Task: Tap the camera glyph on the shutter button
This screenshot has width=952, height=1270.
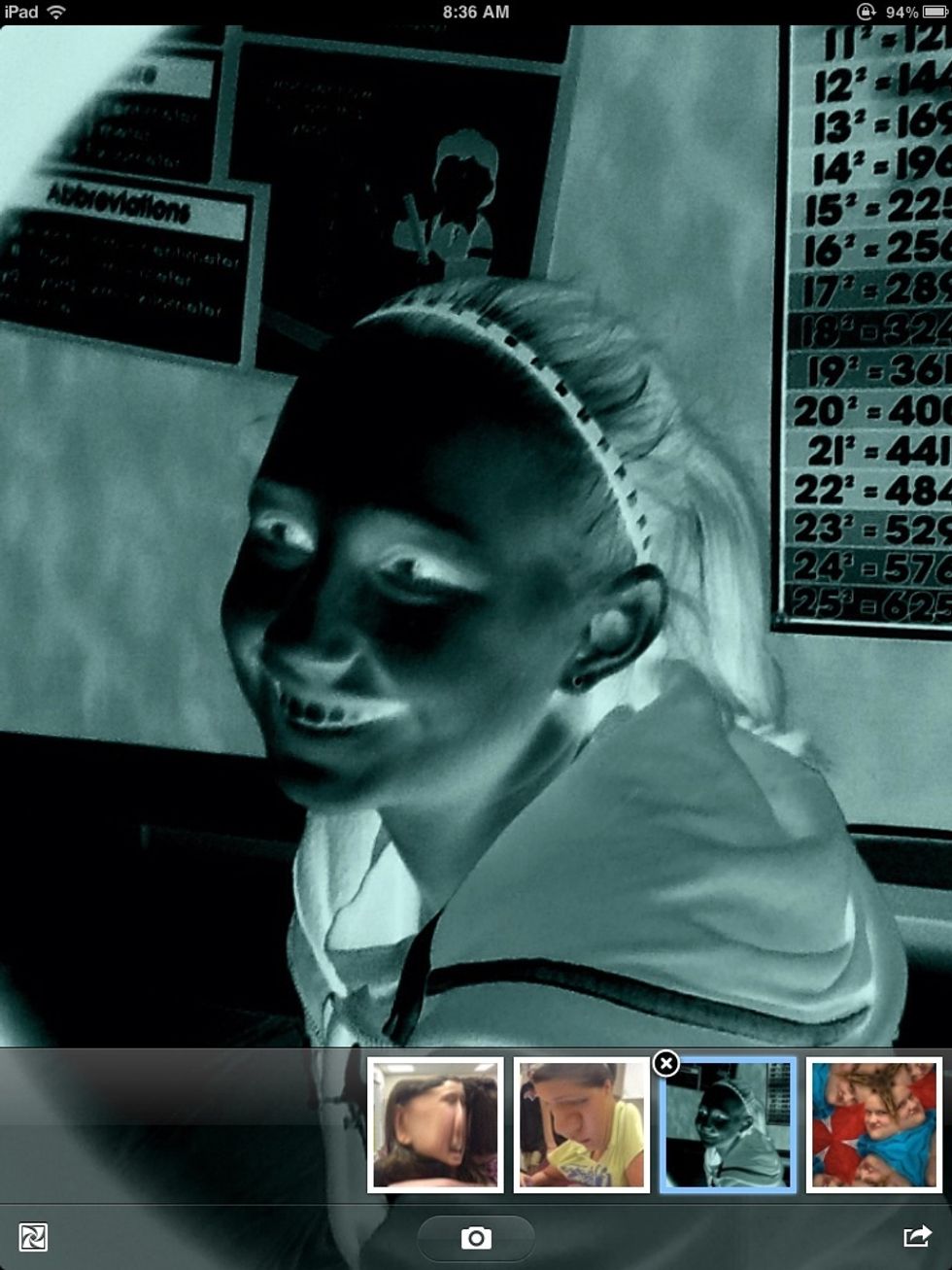Action: (475, 1238)
